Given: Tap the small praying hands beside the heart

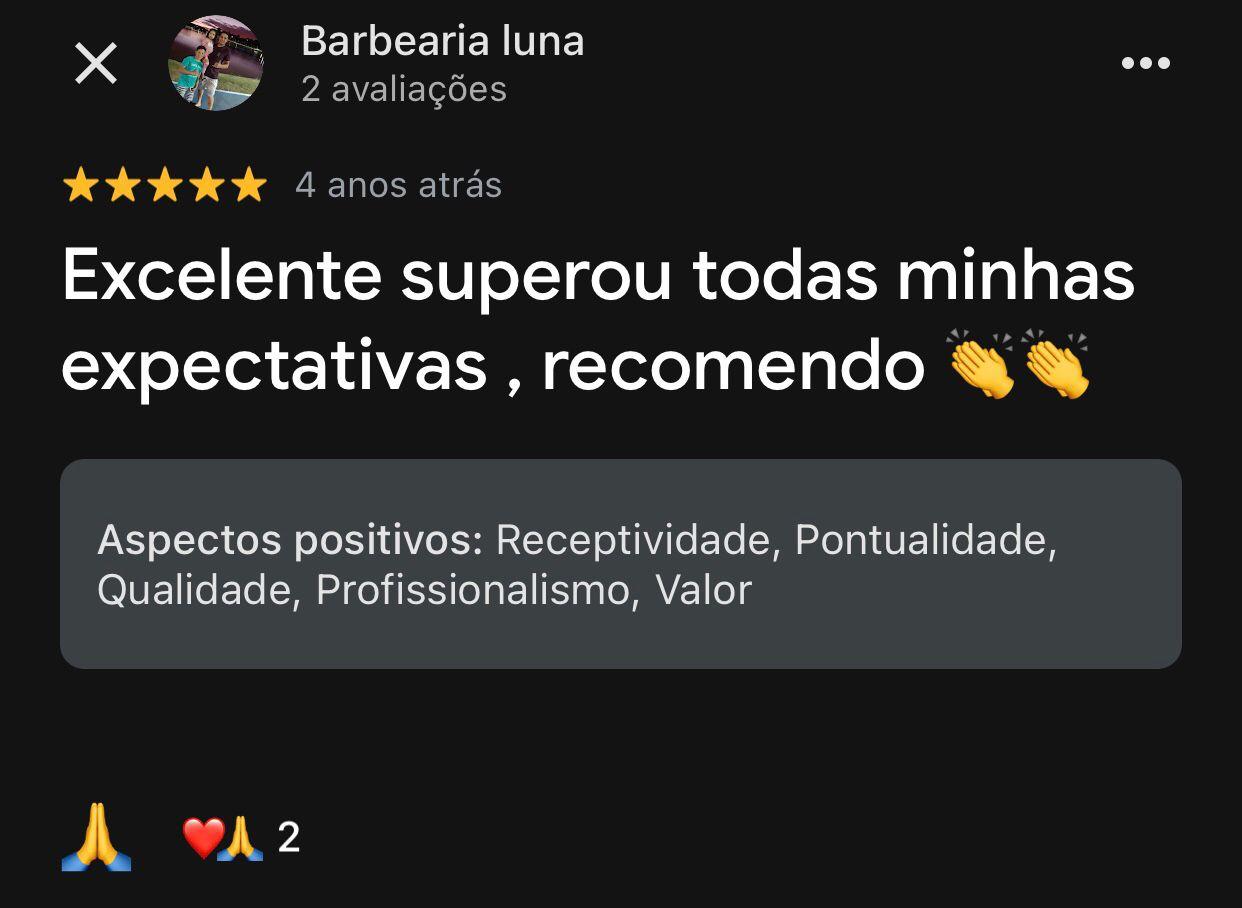Looking at the screenshot, I should coord(241,838).
